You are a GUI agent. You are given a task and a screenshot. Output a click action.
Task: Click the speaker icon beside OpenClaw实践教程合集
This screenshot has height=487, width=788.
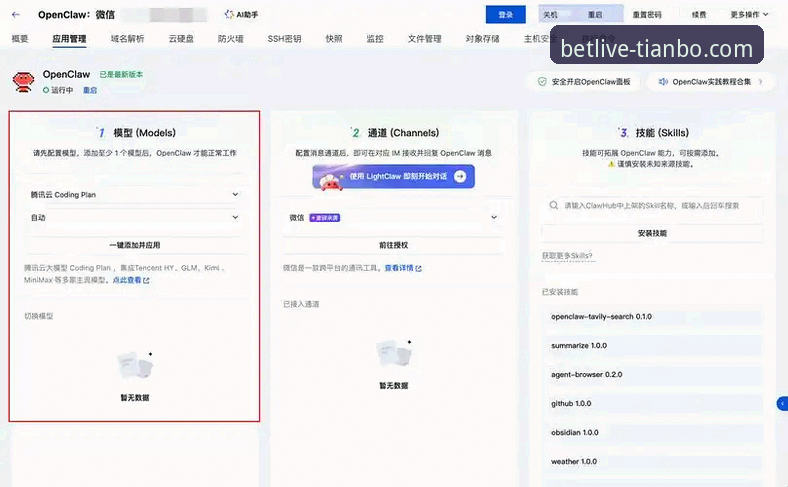(663, 81)
